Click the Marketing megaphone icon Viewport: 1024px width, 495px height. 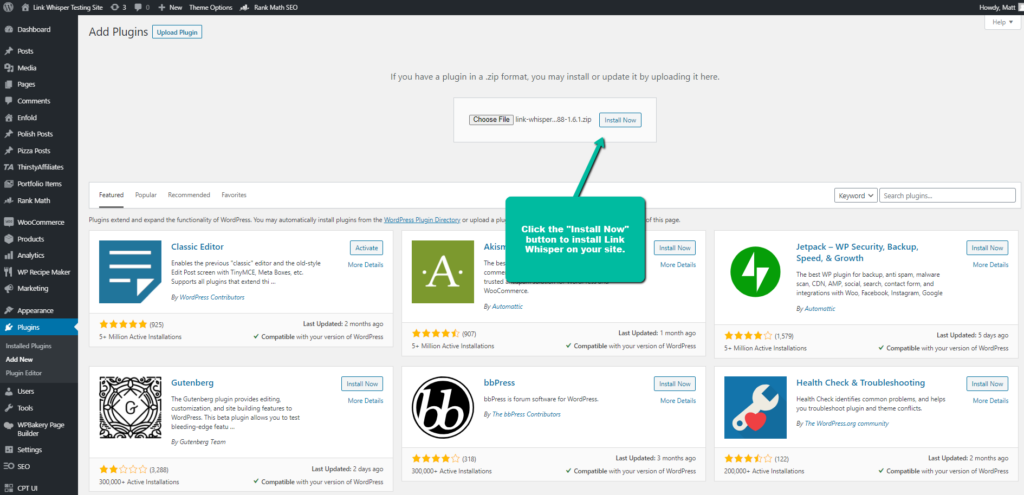(x=8, y=289)
